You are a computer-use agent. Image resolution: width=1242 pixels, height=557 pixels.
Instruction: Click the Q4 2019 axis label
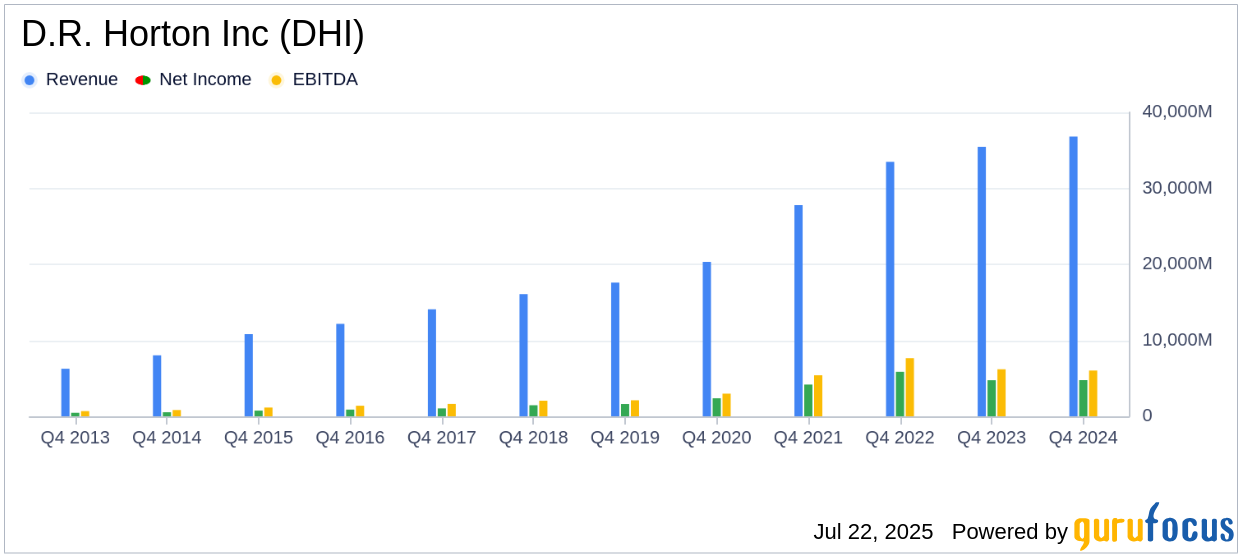tap(625, 438)
